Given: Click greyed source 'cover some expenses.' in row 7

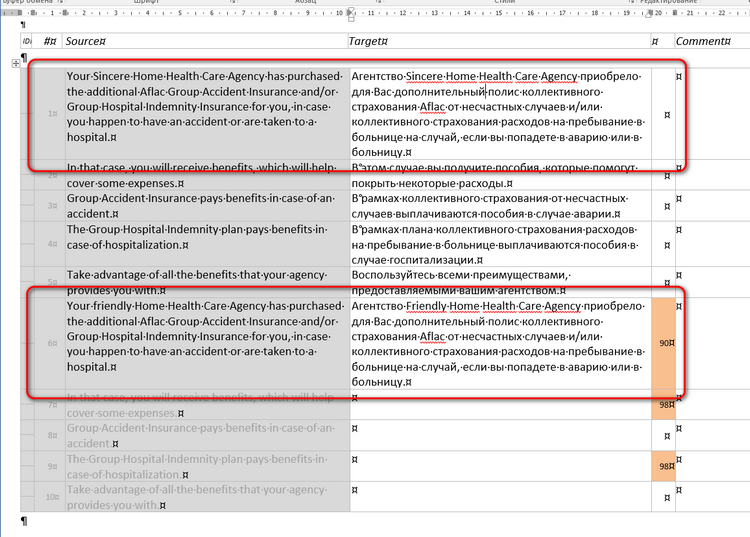Looking at the screenshot, I should (x=121, y=413).
